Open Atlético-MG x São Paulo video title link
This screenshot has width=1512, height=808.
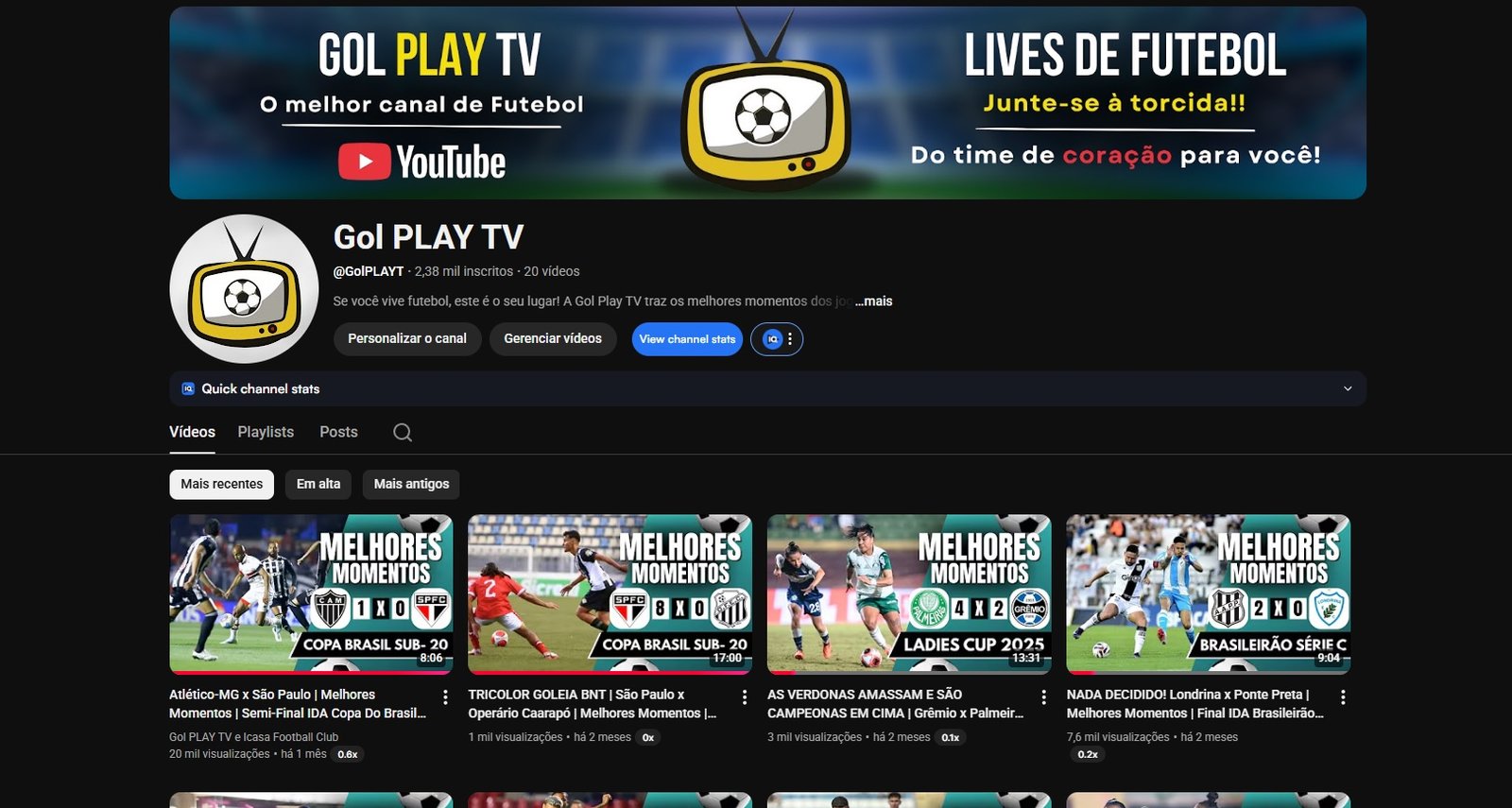tap(298, 704)
